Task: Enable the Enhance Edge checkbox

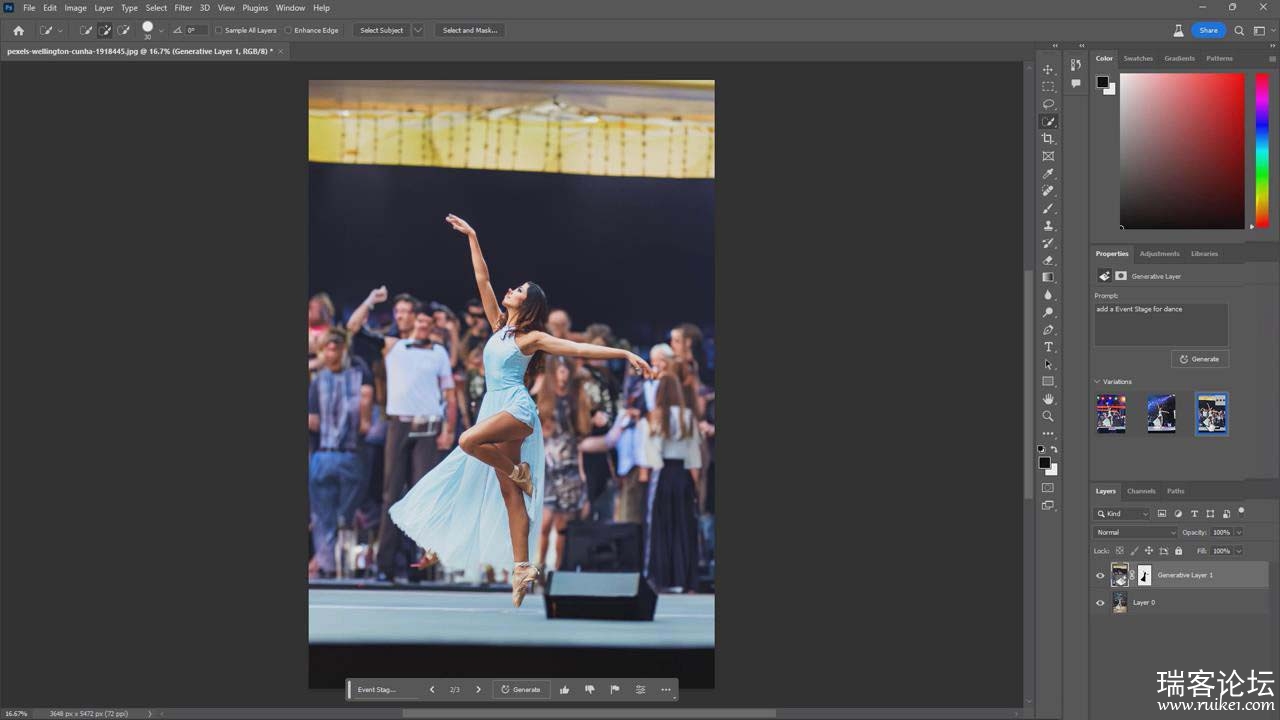Action: coord(289,31)
